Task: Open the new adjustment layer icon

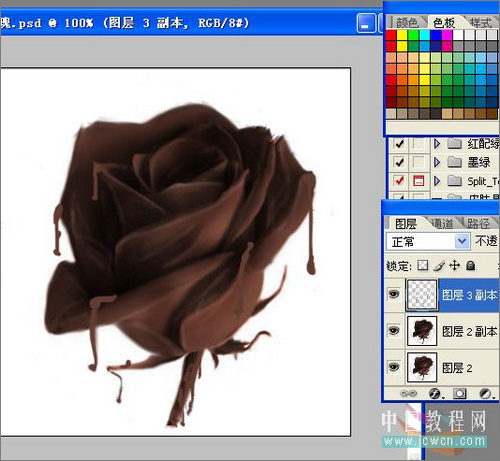Action: (486, 394)
